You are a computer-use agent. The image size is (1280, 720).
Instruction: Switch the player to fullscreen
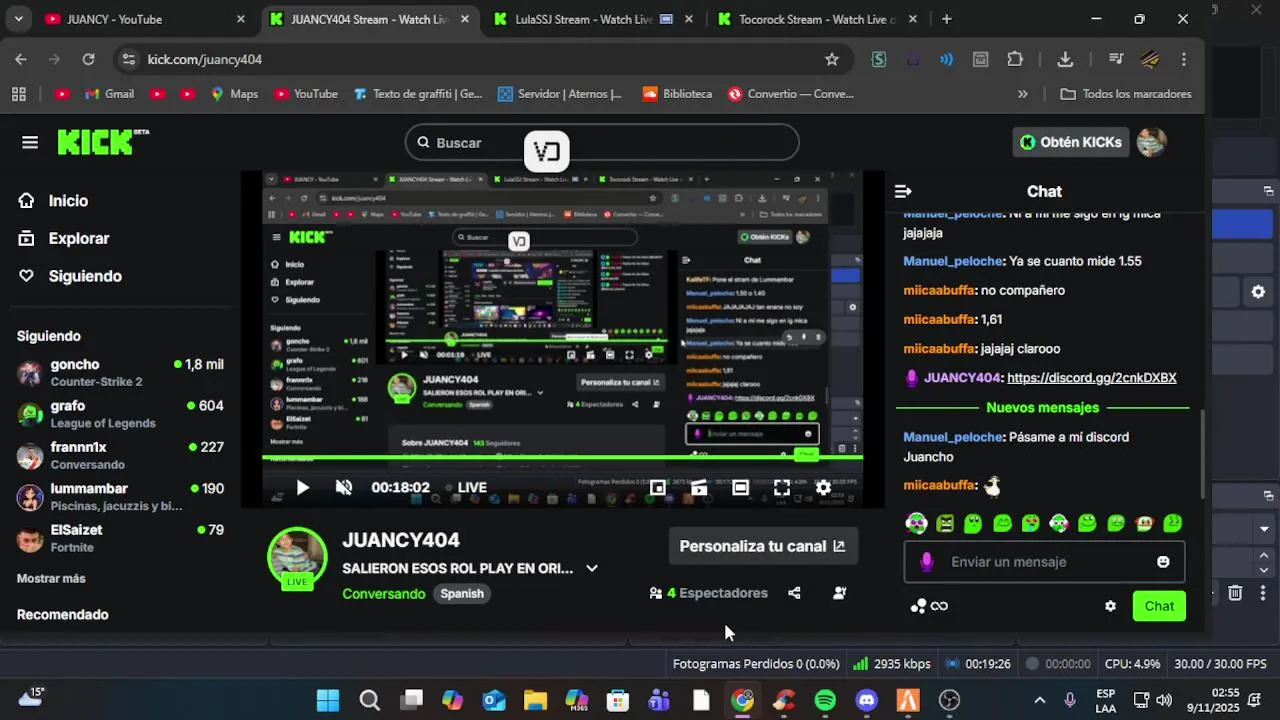tap(782, 488)
